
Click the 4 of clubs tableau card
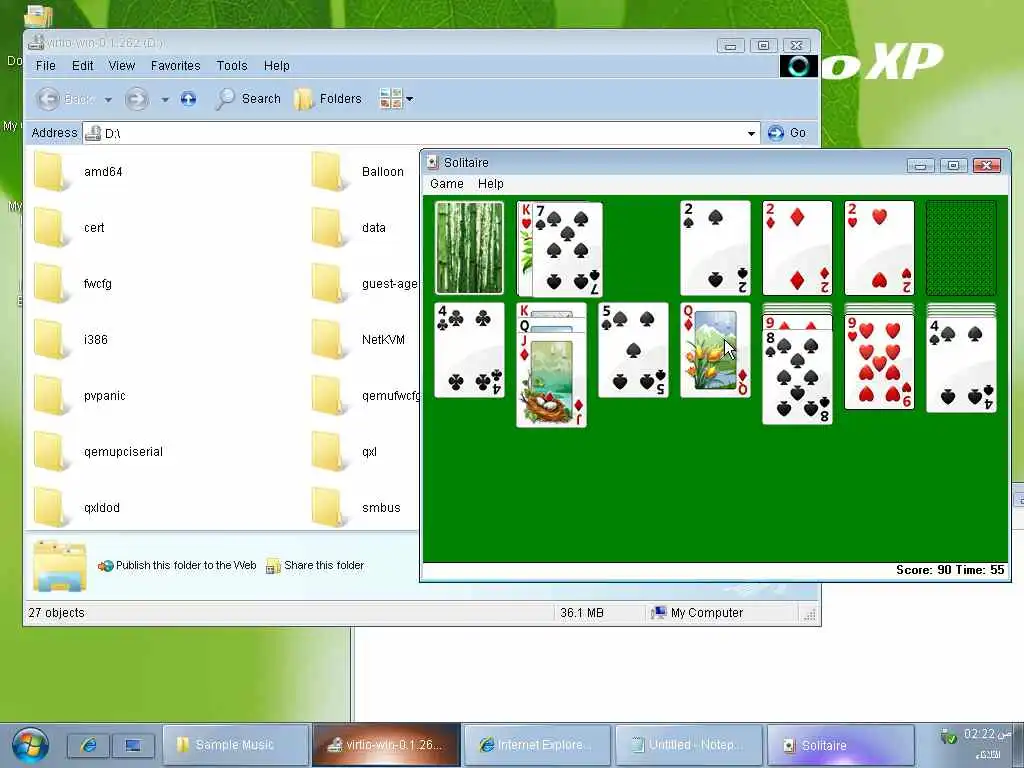469,350
